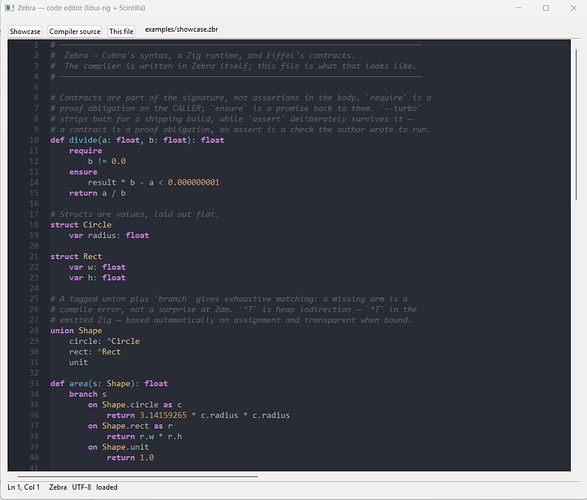This screenshot has width=587, height=500.
Task: Open the Compiler source file
Action: (75, 31)
